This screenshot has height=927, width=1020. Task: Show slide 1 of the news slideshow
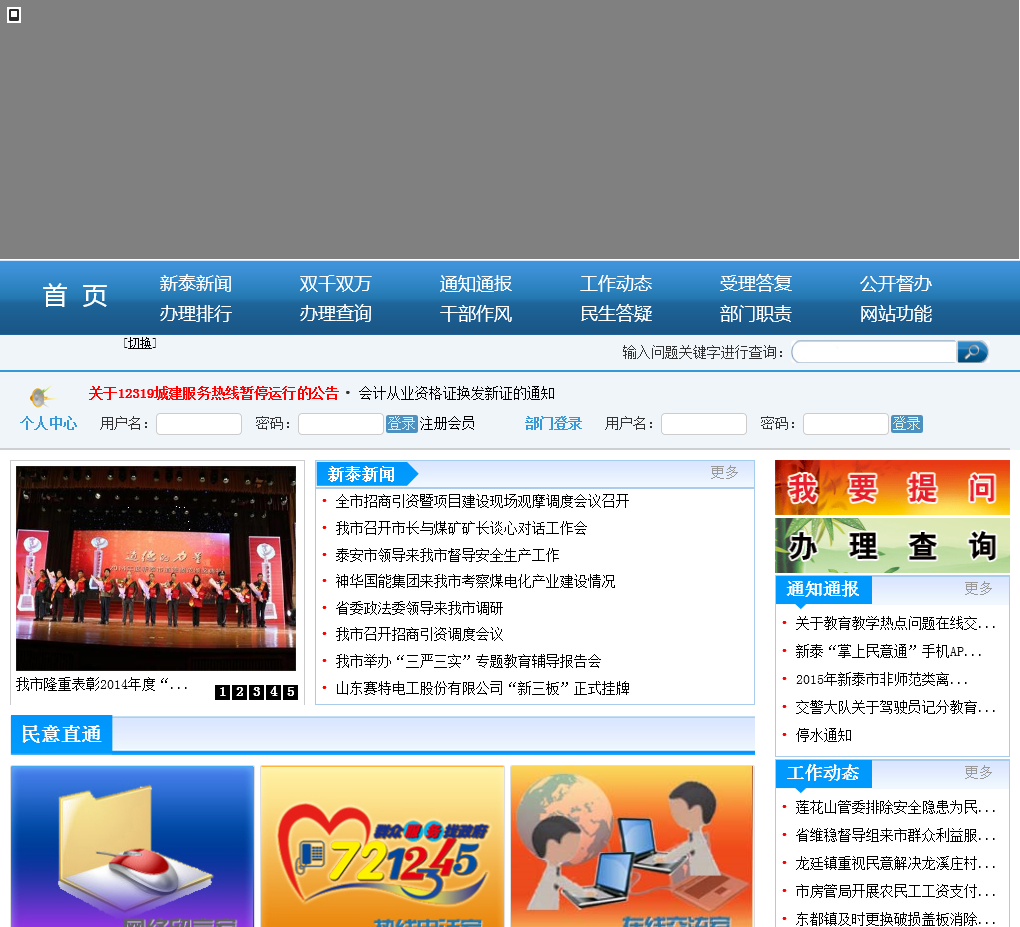click(x=222, y=692)
